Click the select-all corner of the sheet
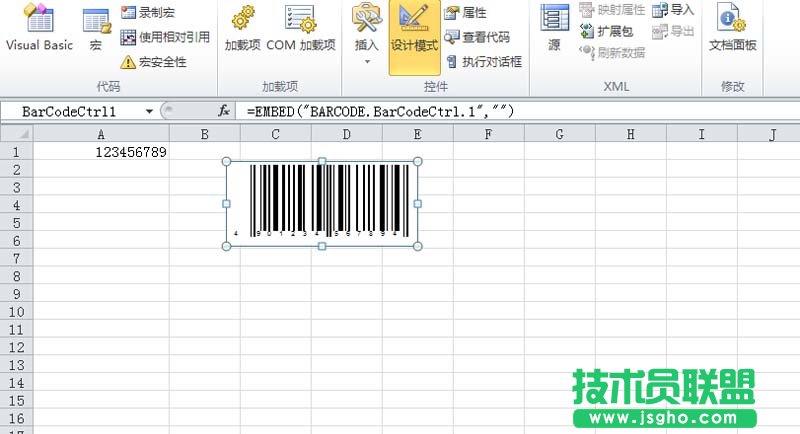 click(x=17, y=134)
